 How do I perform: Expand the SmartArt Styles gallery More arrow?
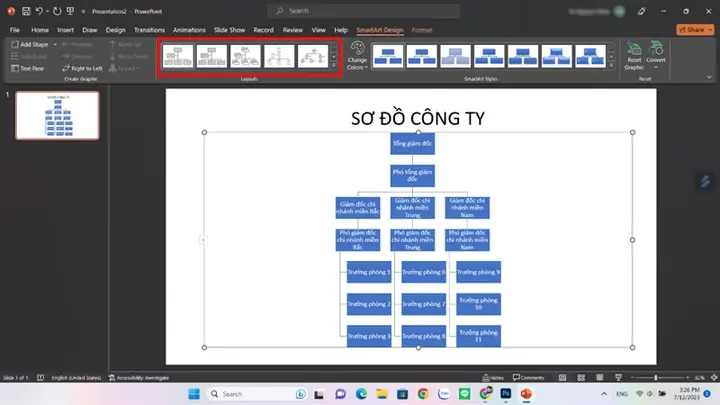tap(611, 66)
